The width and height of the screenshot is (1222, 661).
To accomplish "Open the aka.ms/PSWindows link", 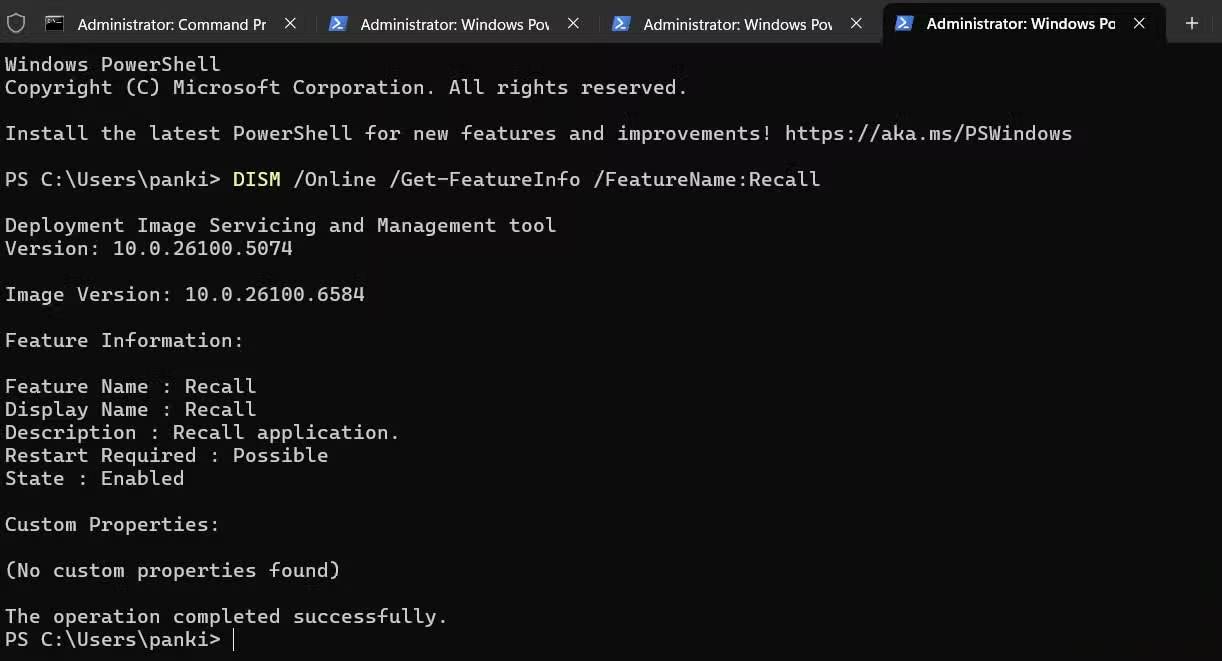I will click(x=928, y=133).
